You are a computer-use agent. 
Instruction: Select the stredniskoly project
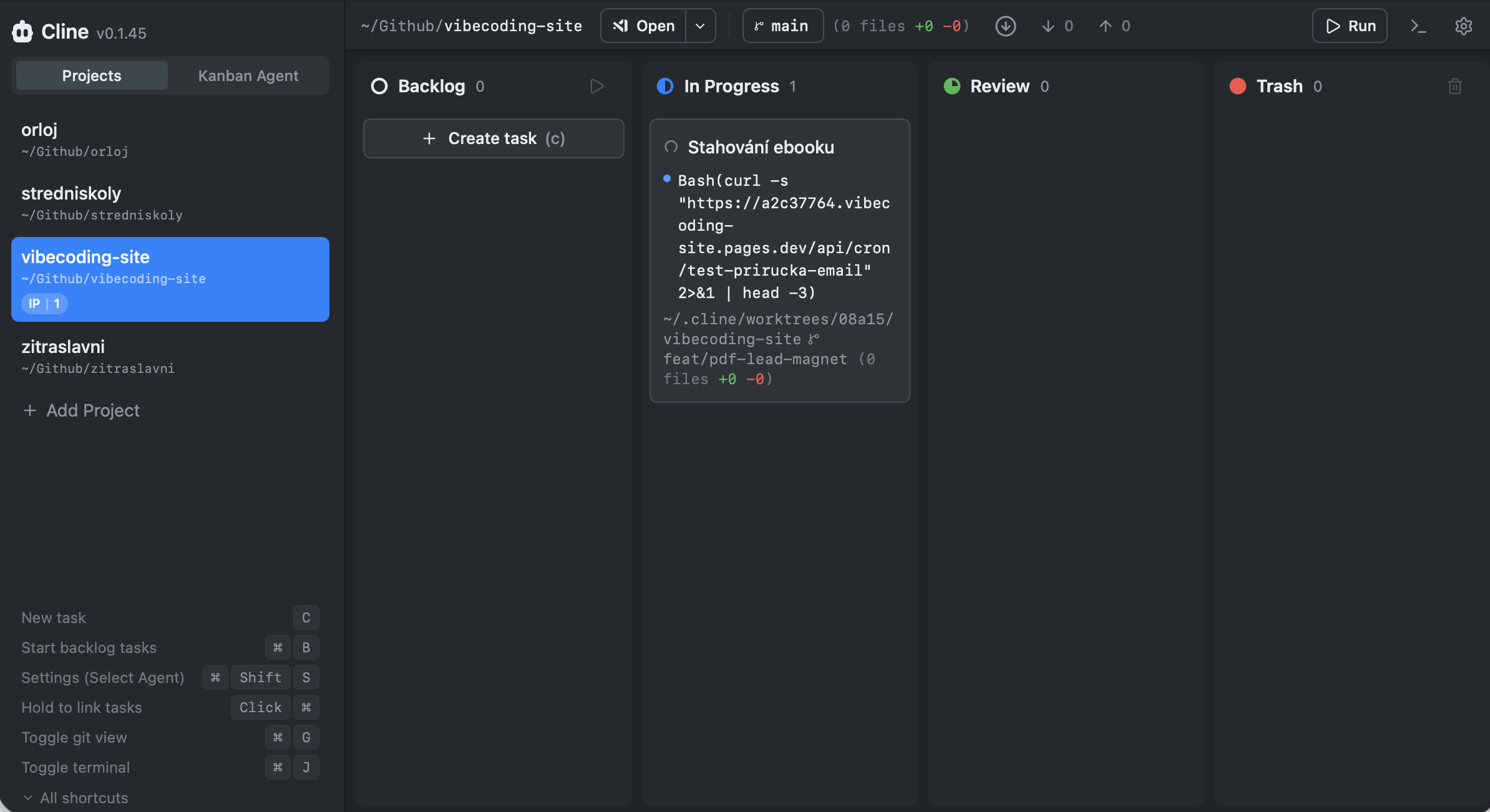click(x=170, y=203)
